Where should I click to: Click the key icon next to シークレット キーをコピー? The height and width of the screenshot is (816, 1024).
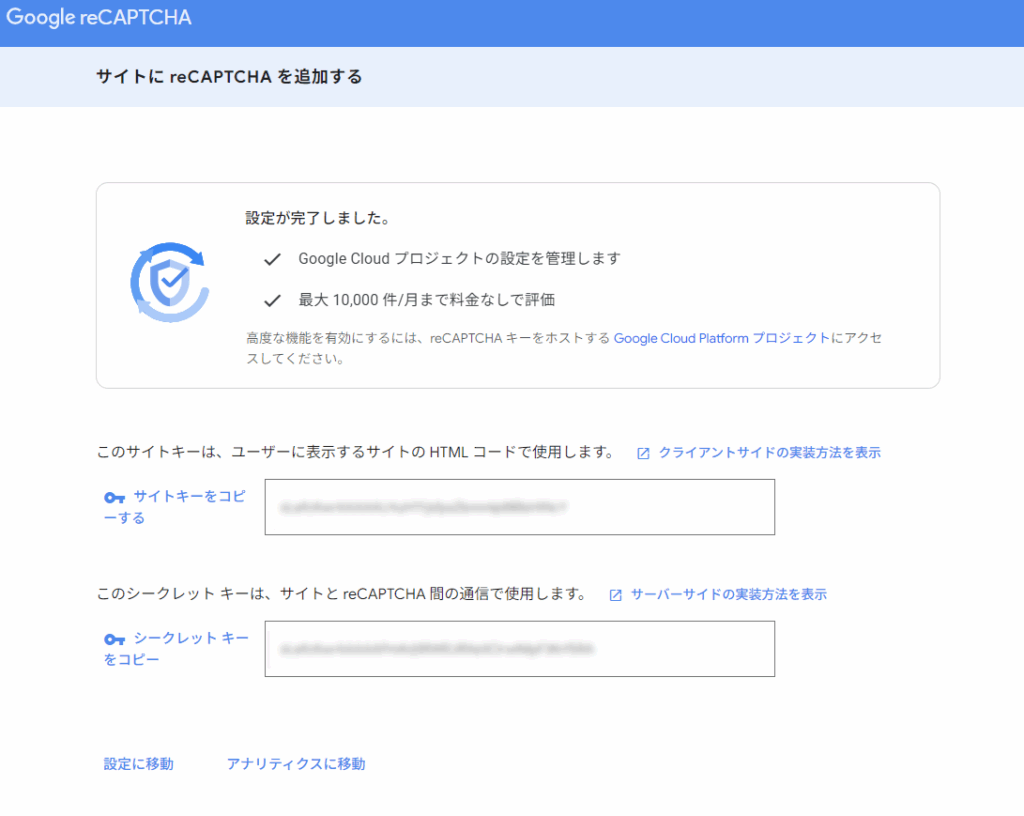[x=114, y=639]
